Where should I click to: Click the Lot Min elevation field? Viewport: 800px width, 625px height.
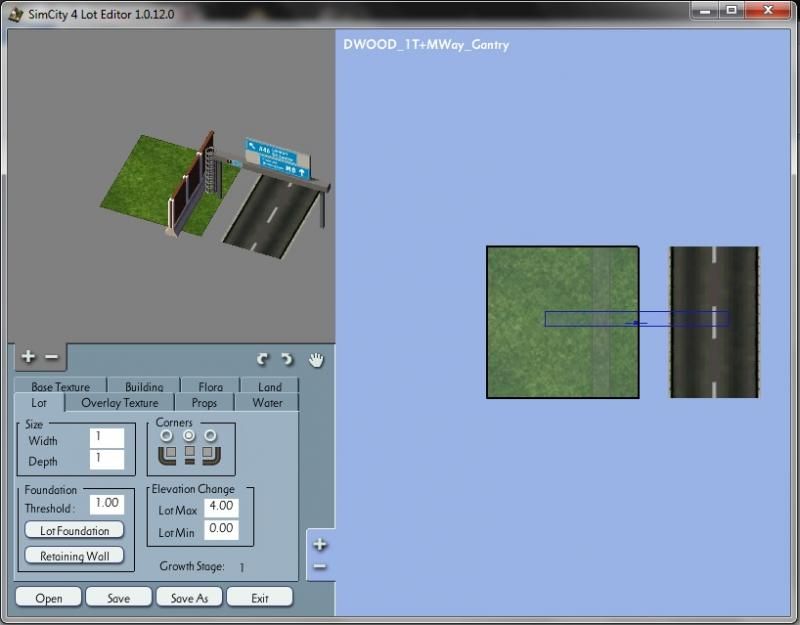pyautogui.click(x=221, y=530)
